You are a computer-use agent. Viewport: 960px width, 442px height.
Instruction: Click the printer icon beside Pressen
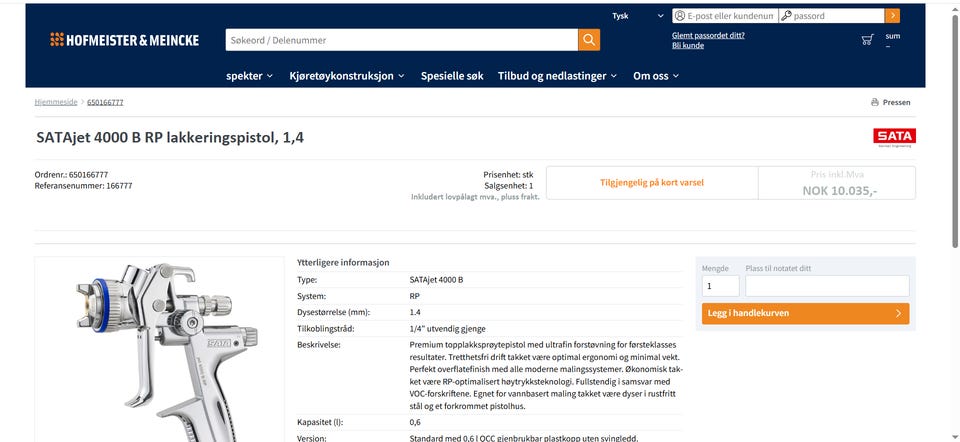tap(875, 102)
